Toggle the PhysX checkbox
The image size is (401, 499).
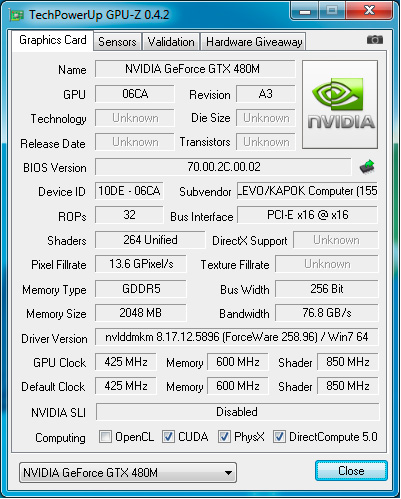[x=224, y=436]
